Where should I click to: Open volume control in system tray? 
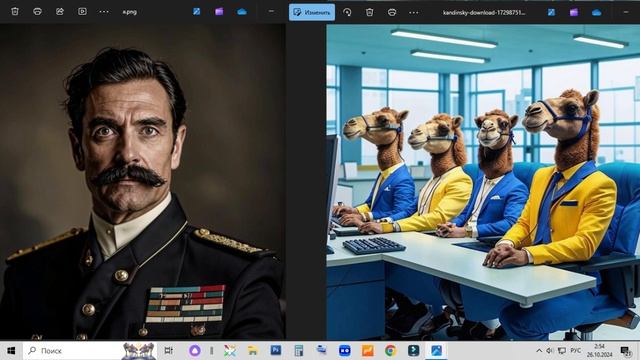tap(550, 351)
